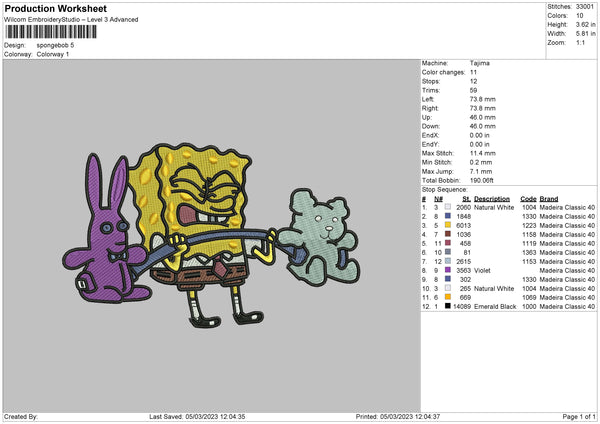Image resolution: width=600 pixels, height=424 pixels.
Task: Click the Zoom value '1:1'
Action: pos(580,42)
